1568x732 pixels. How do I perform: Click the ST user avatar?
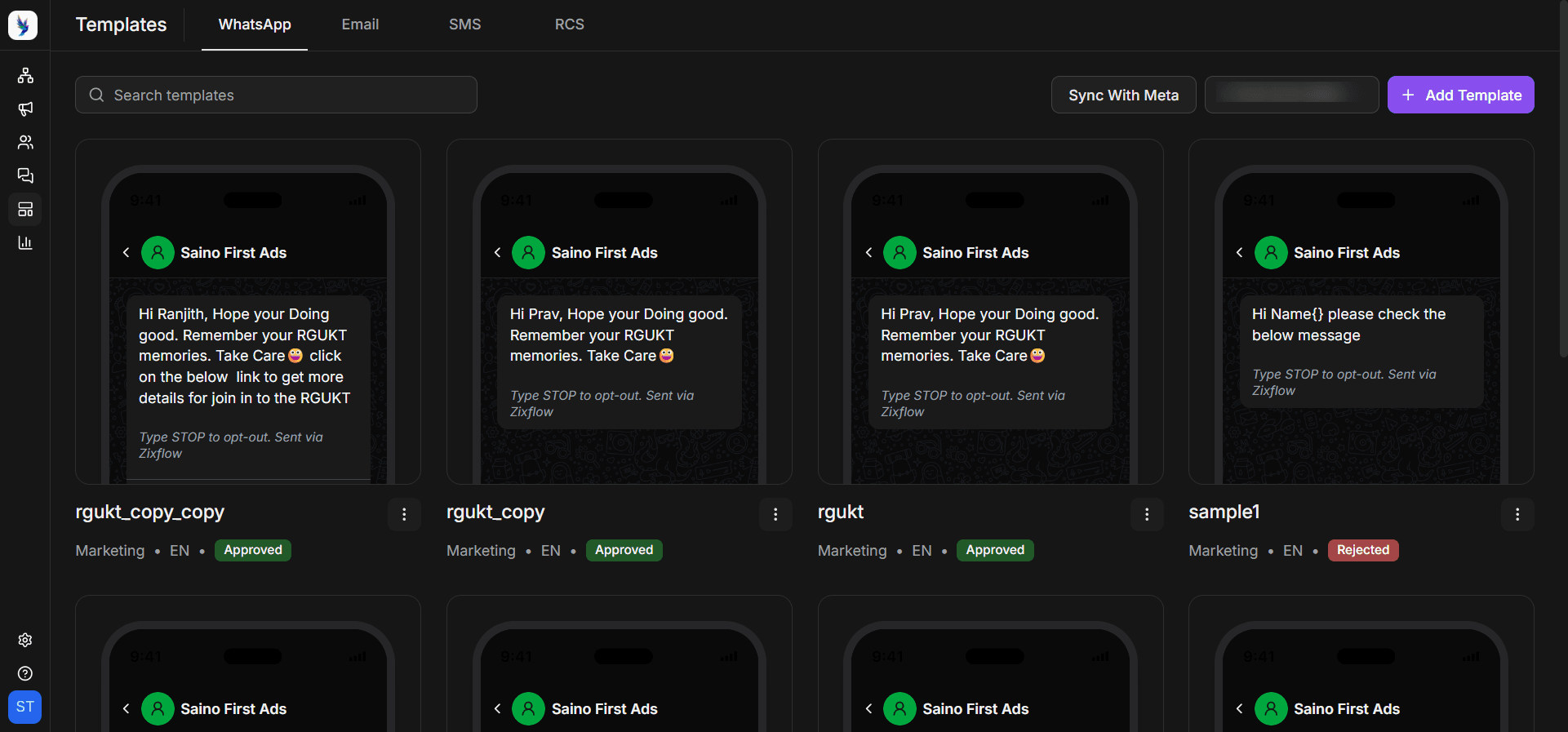coord(24,707)
